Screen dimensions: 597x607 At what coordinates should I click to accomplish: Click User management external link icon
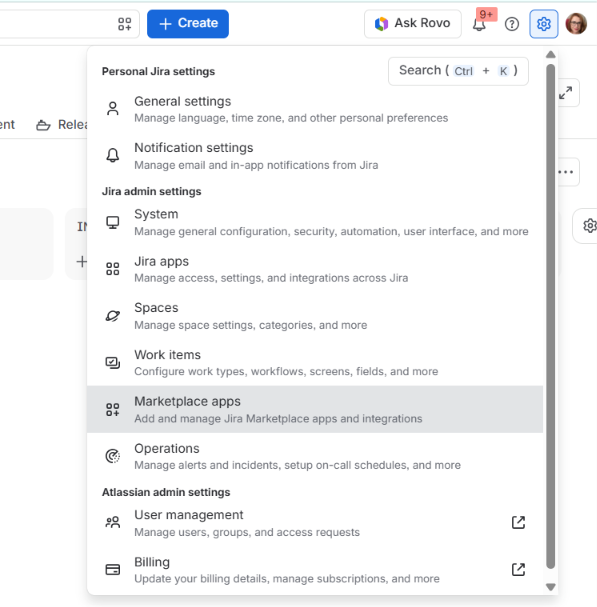tap(518, 522)
